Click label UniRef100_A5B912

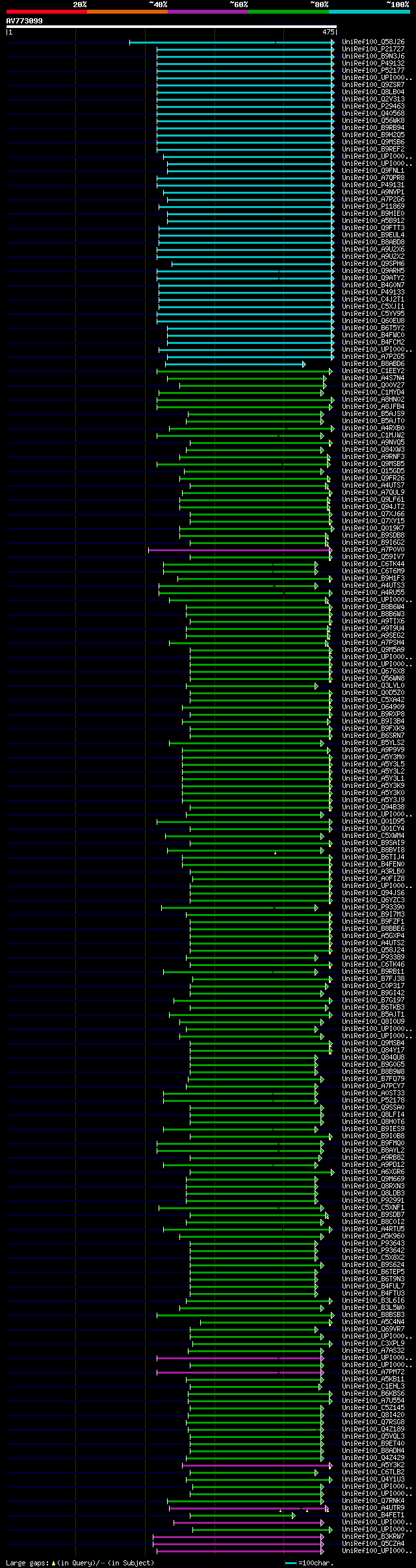[373, 221]
